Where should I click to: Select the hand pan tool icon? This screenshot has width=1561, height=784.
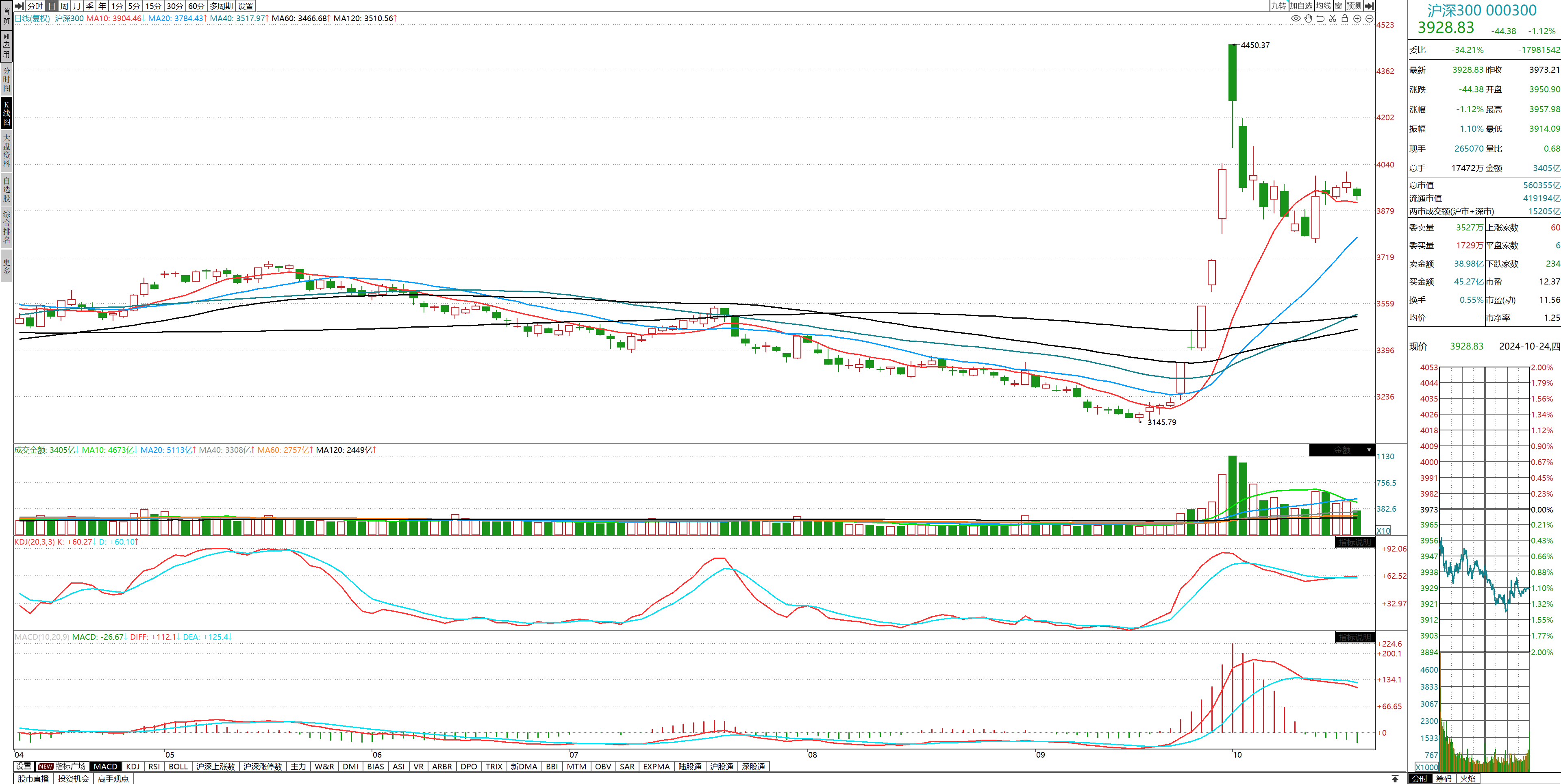1308,19
